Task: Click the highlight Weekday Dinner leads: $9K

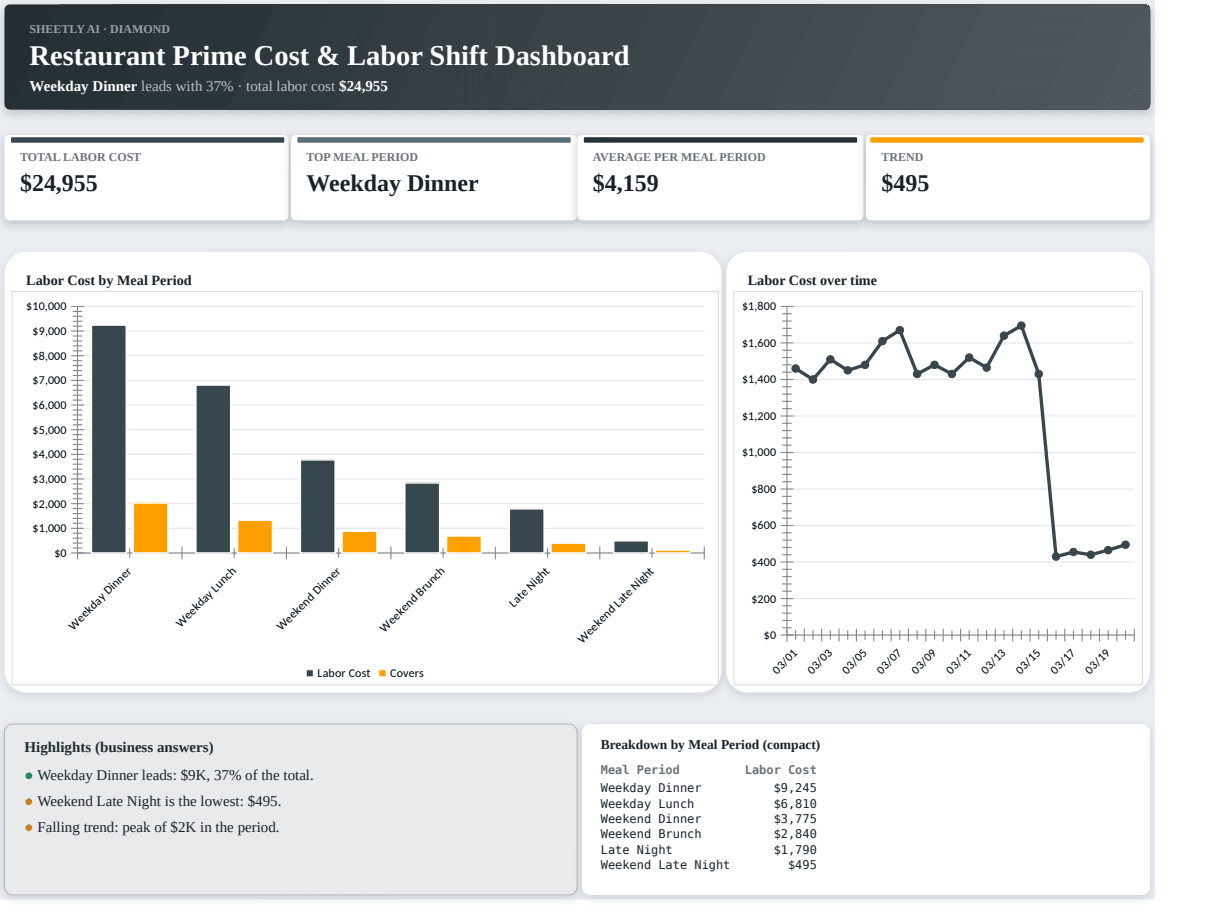Action: coord(175,776)
